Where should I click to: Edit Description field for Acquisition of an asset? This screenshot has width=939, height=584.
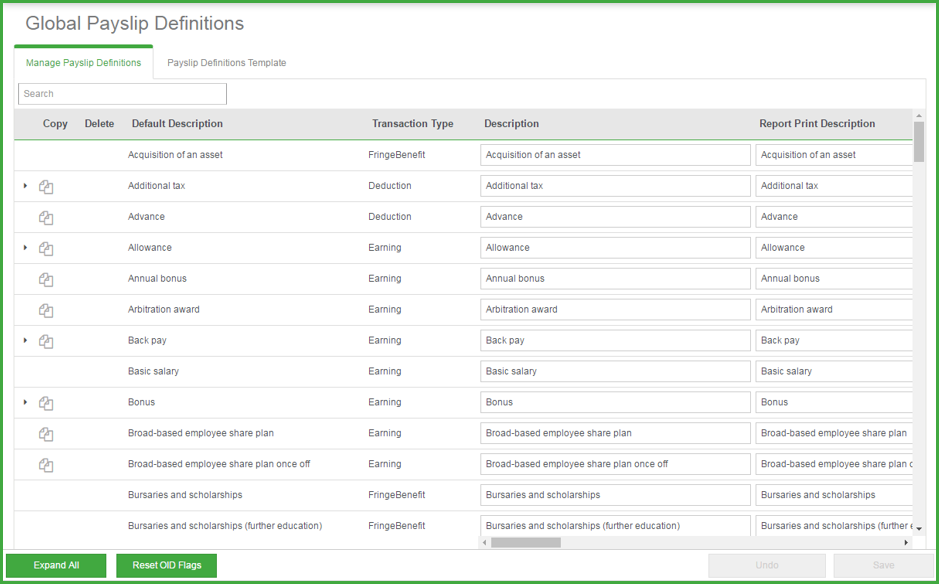tap(615, 155)
